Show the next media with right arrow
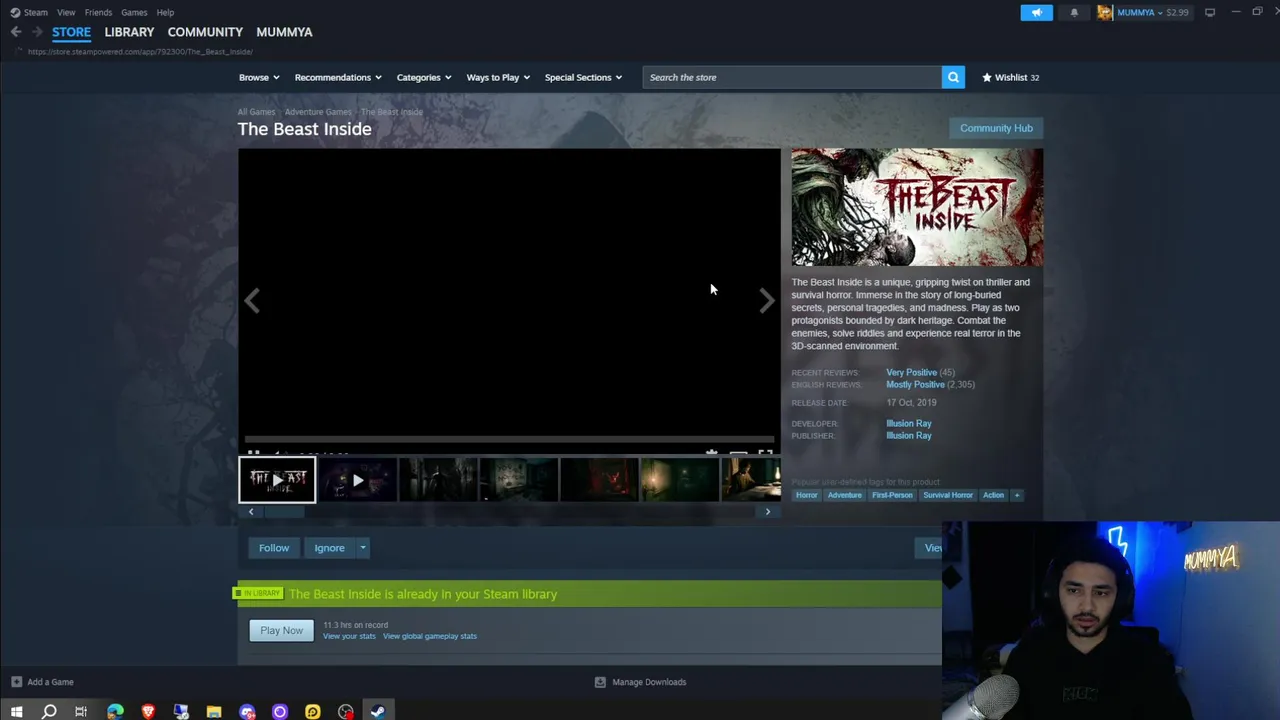1280x720 pixels. coord(766,300)
